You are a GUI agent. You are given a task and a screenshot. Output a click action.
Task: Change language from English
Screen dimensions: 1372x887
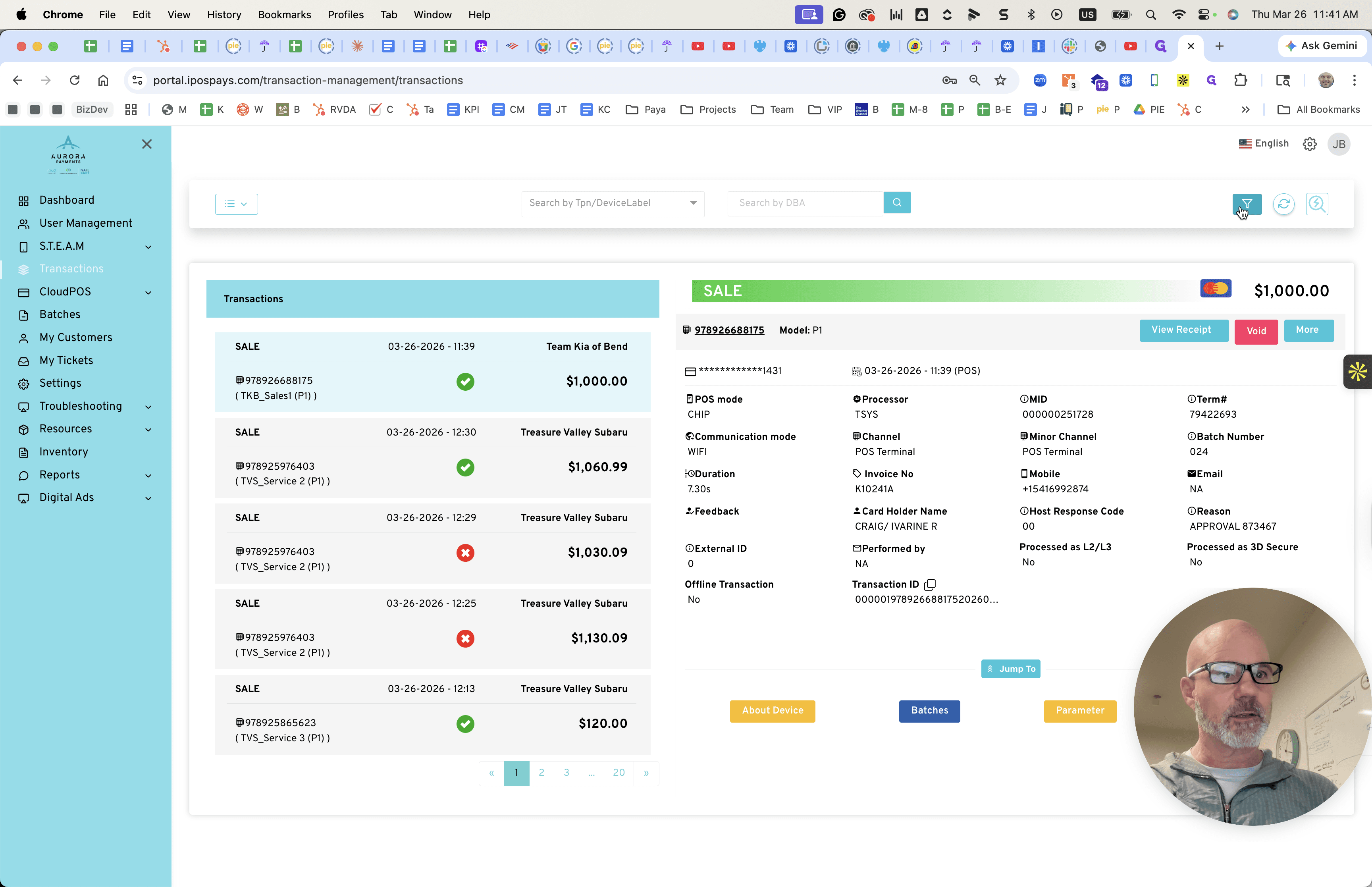1264,144
